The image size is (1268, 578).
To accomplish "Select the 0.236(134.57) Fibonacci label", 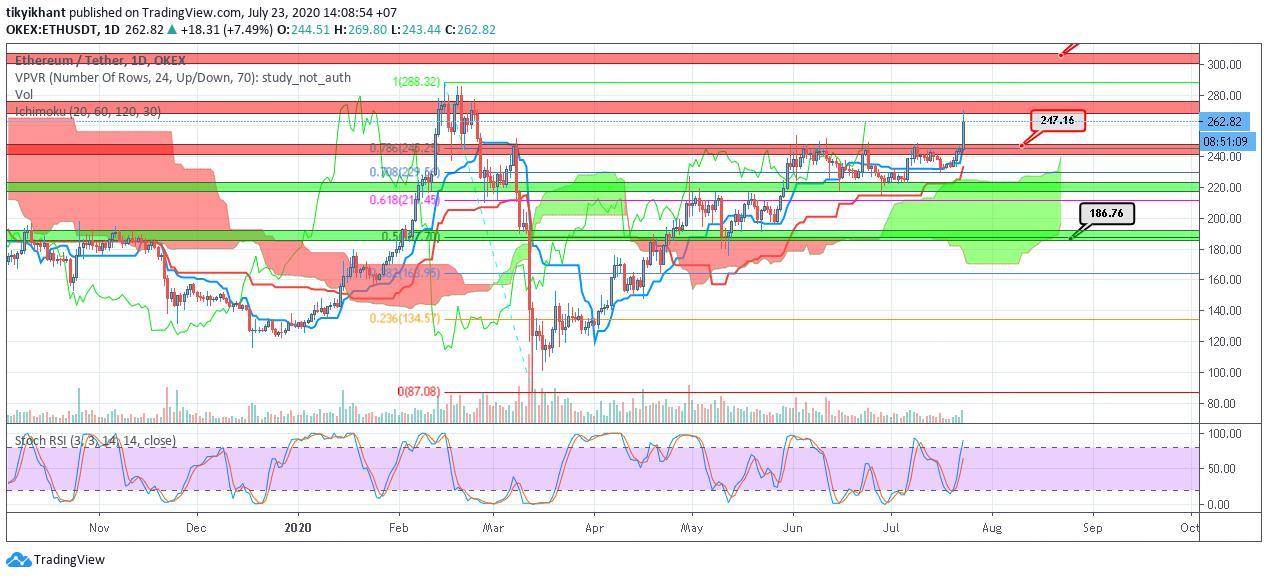I will (x=405, y=319).
